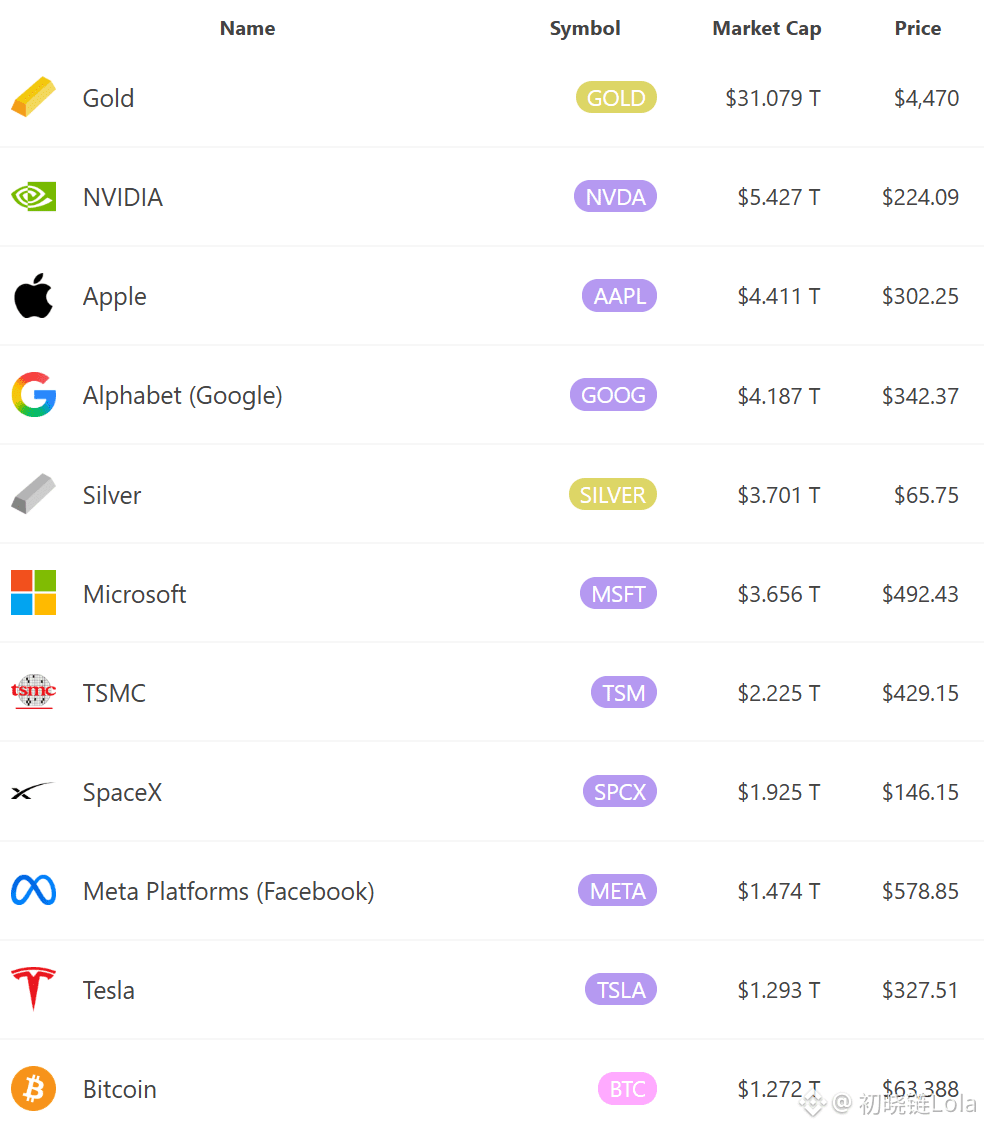Screen dimensions: 984x1129
Task: Sort by the Market Cap column header
Action: click(767, 28)
